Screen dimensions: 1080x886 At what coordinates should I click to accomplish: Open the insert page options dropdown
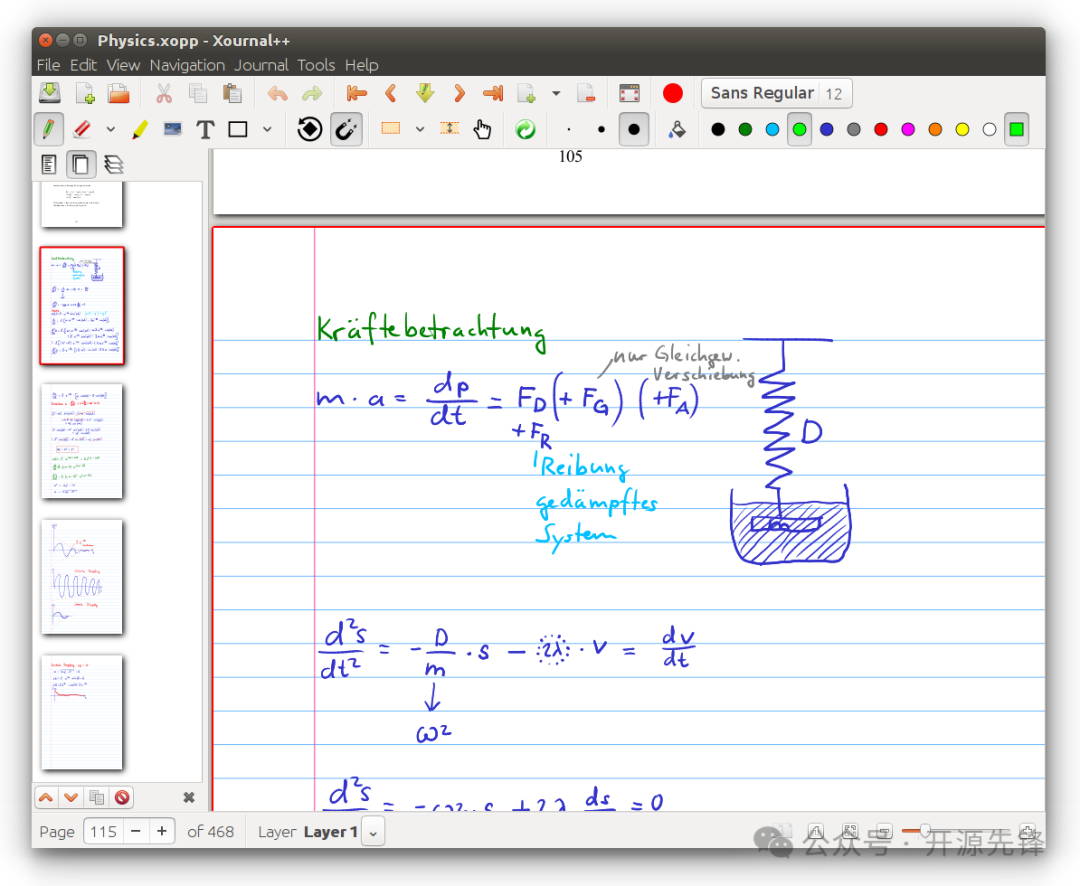pyautogui.click(x=556, y=93)
